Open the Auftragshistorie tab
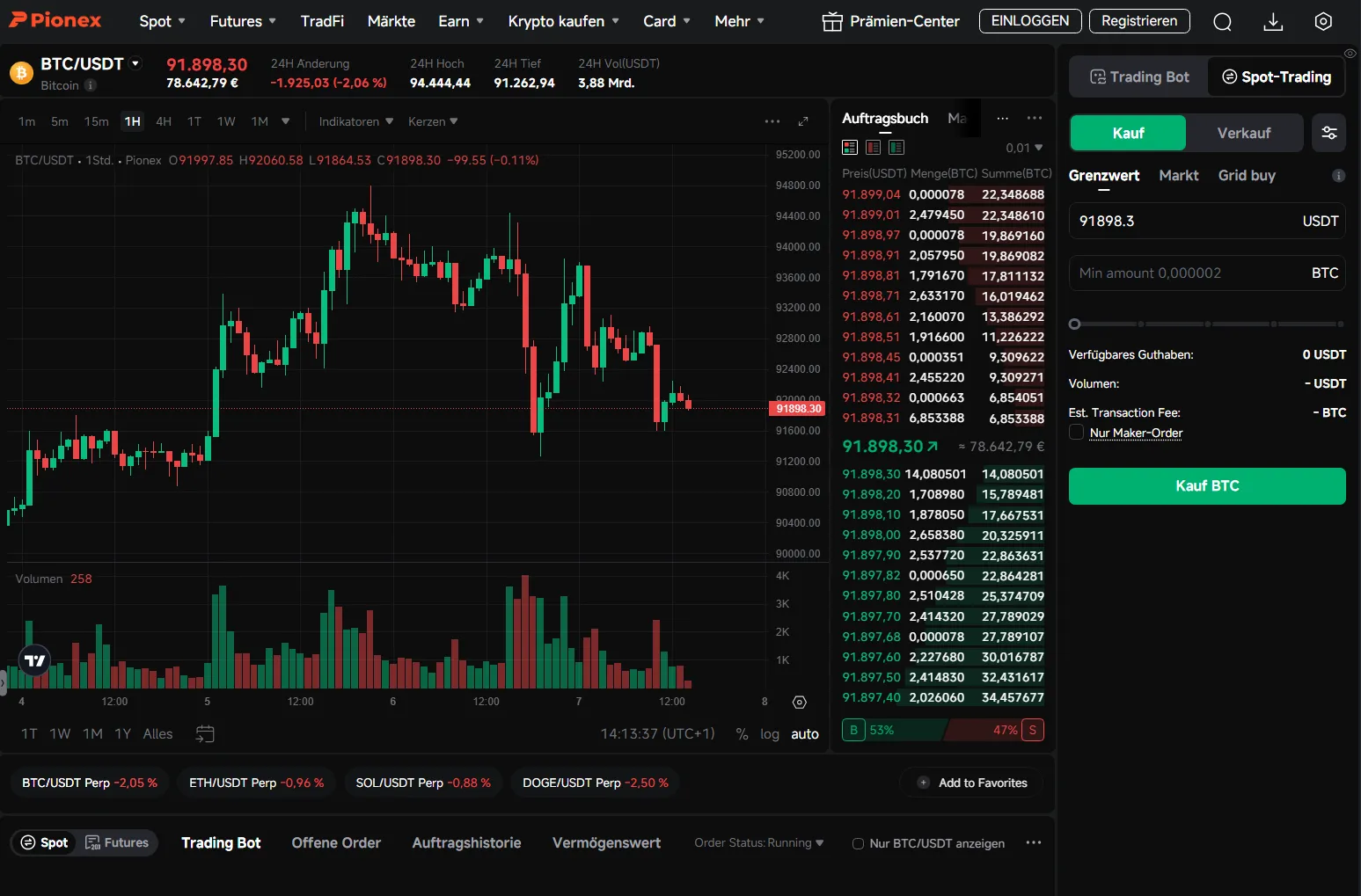The image size is (1361, 896). point(466,842)
